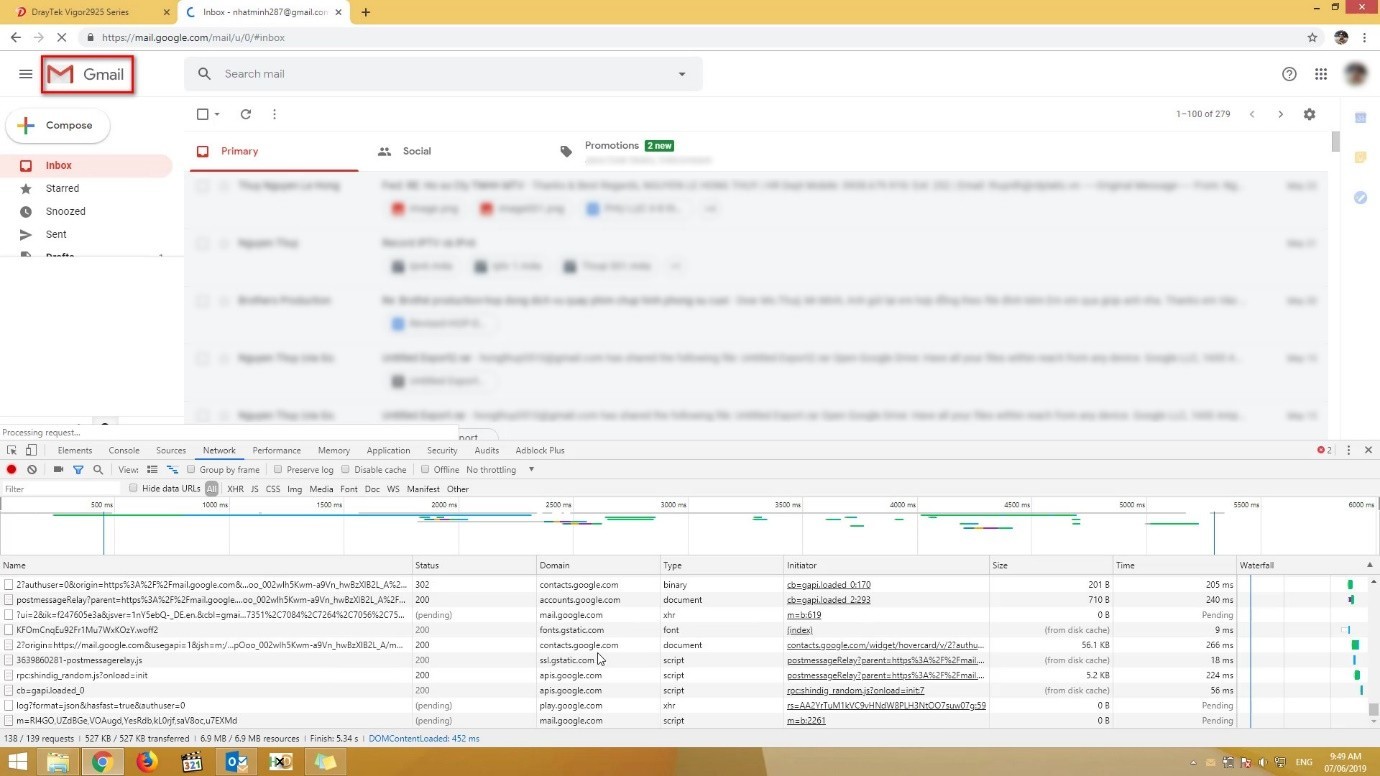
Task: Open Outlook from the Windows taskbar
Action: pyautogui.click(x=236, y=762)
